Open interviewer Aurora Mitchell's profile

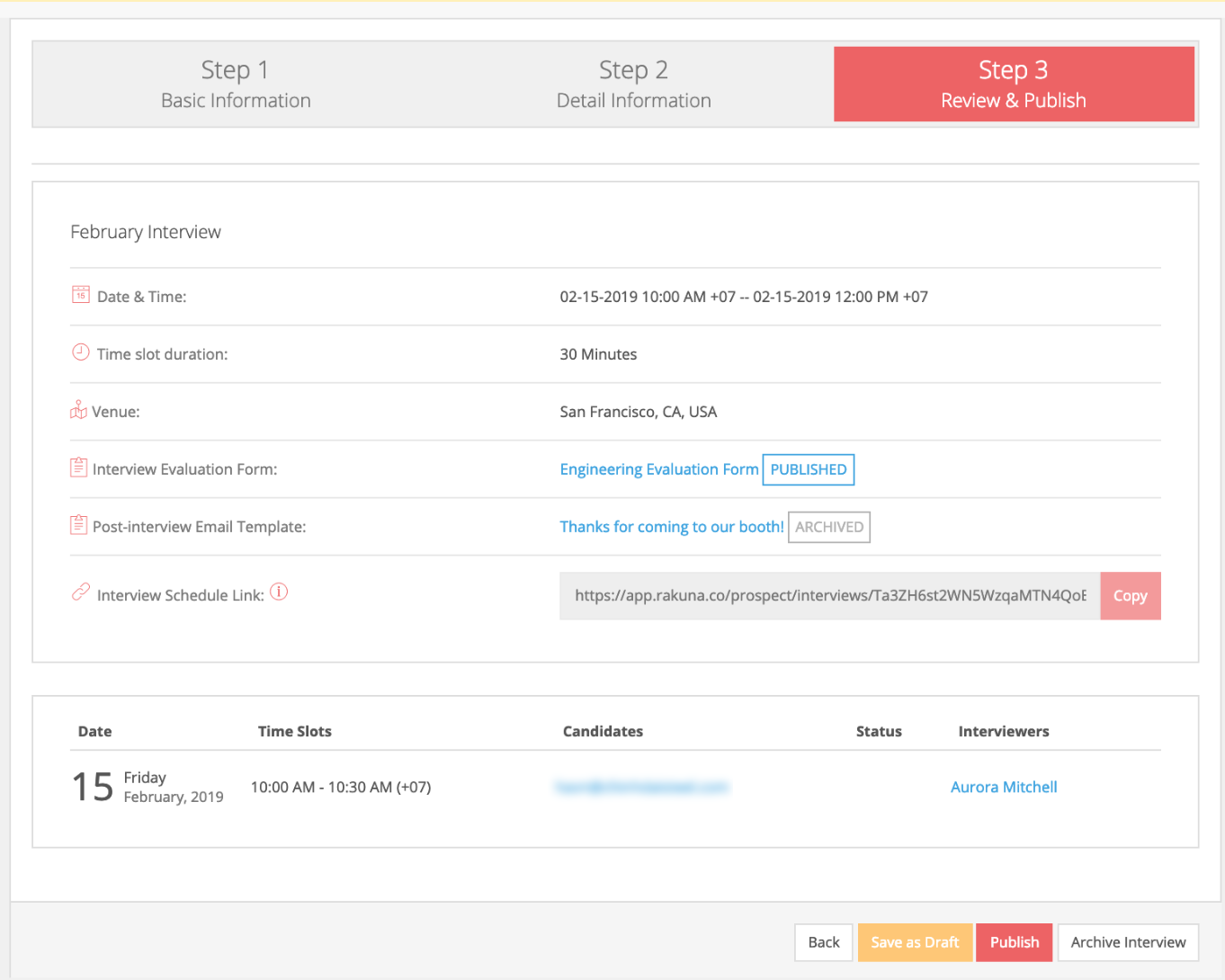click(1003, 787)
